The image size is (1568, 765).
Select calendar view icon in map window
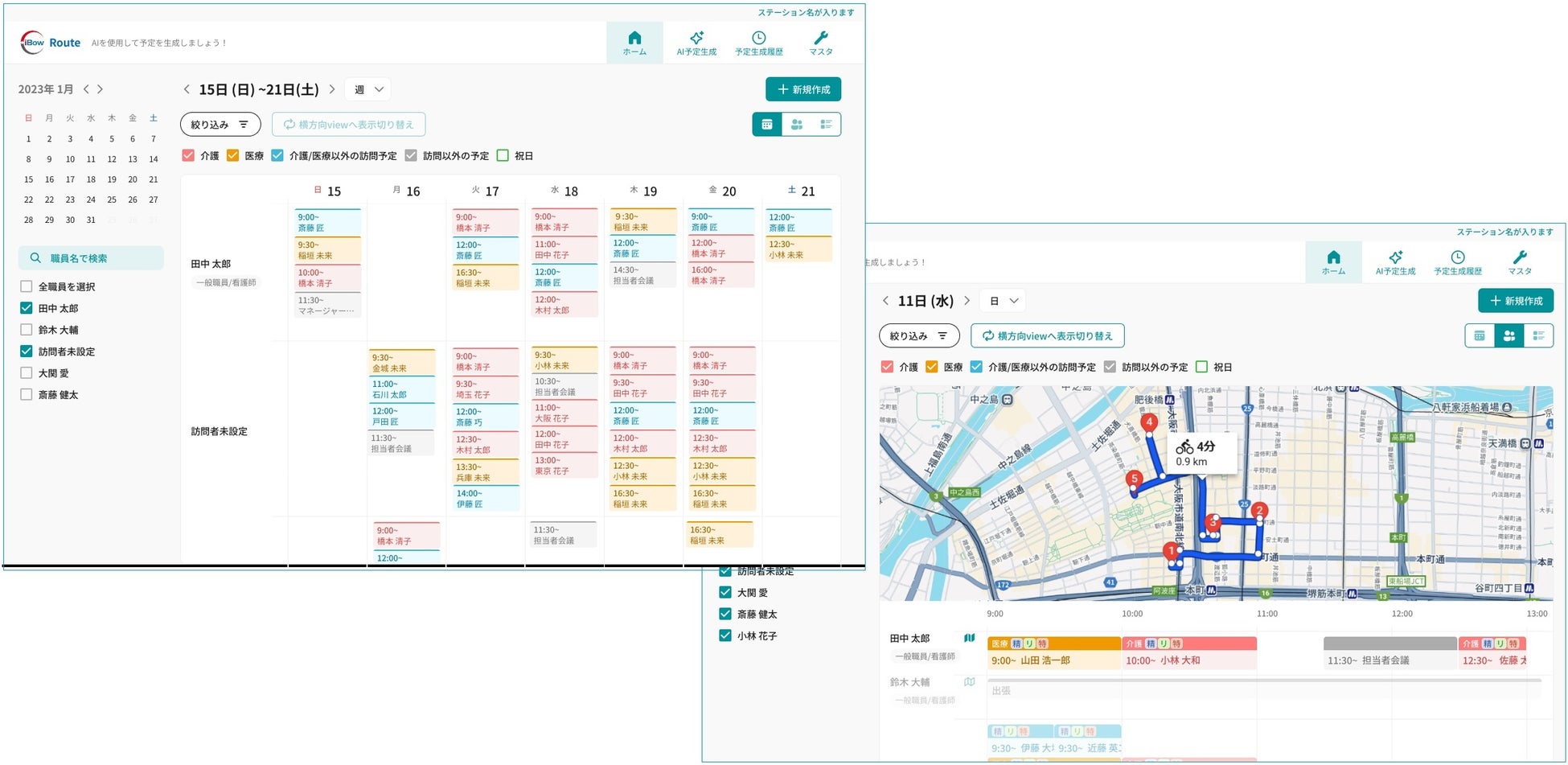(1480, 336)
